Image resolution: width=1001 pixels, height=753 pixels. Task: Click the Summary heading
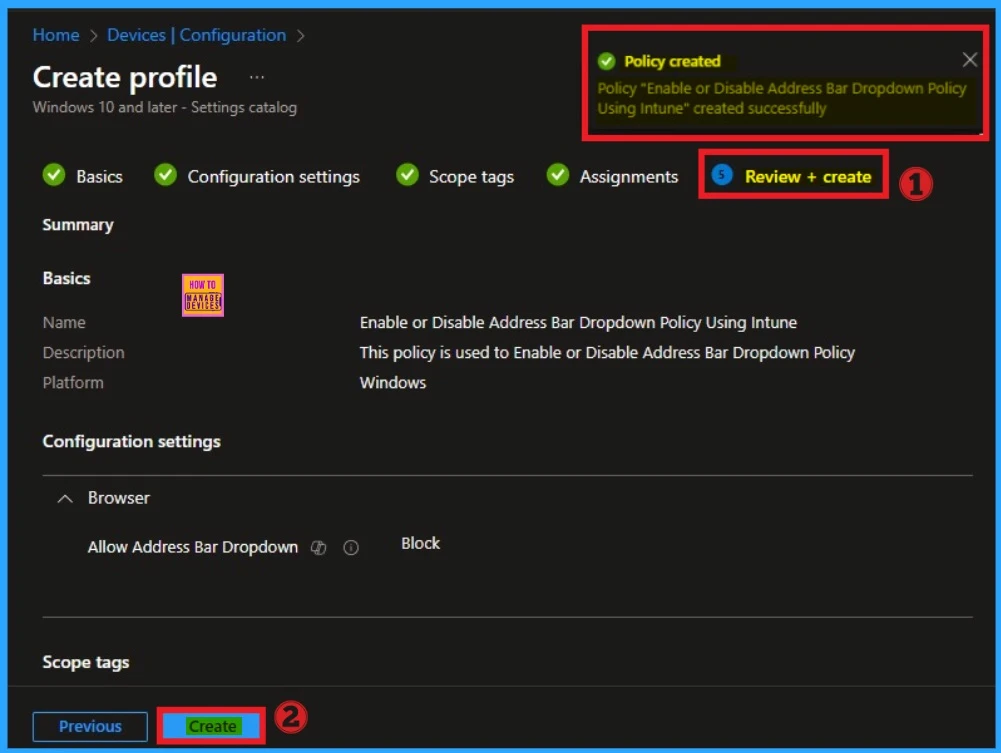(x=78, y=225)
